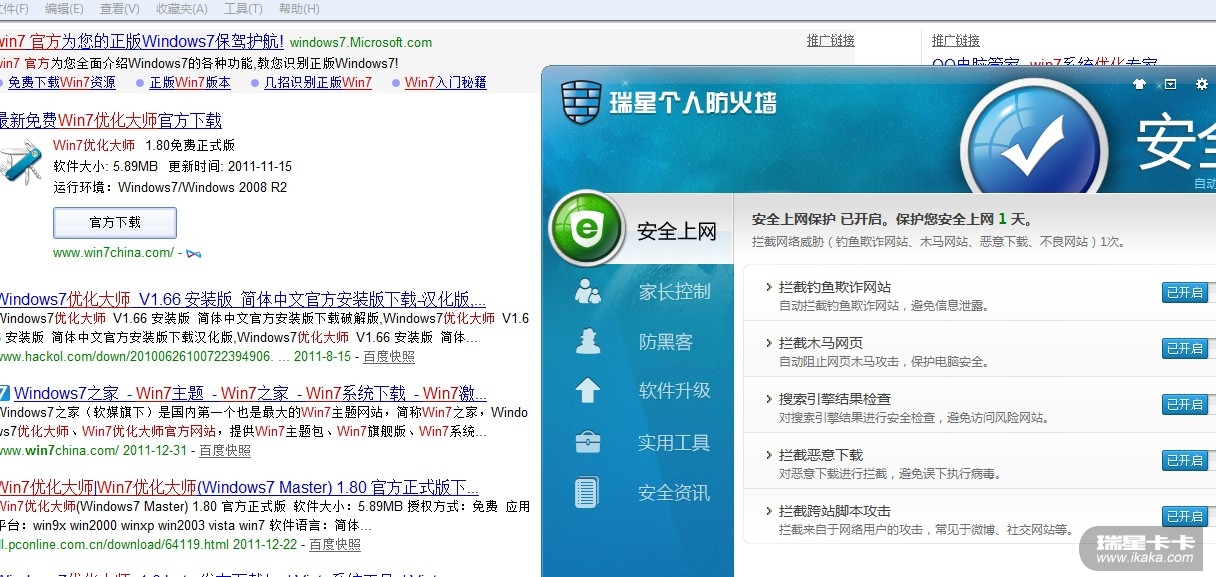Viewport: 1216px width, 577px height.
Task: Expand the 拦截跨站脚本攻击 row chevron
Action: click(768, 511)
